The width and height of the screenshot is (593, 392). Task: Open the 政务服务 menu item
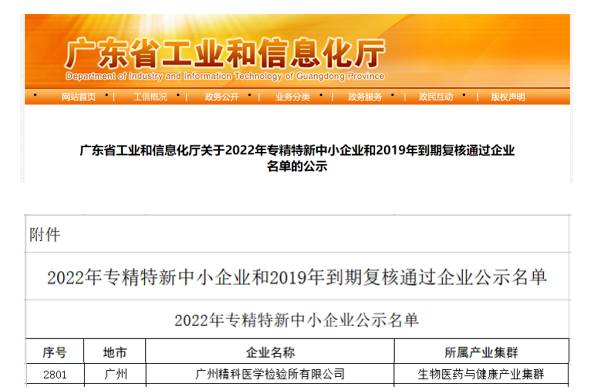pyautogui.click(x=365, y=97)
